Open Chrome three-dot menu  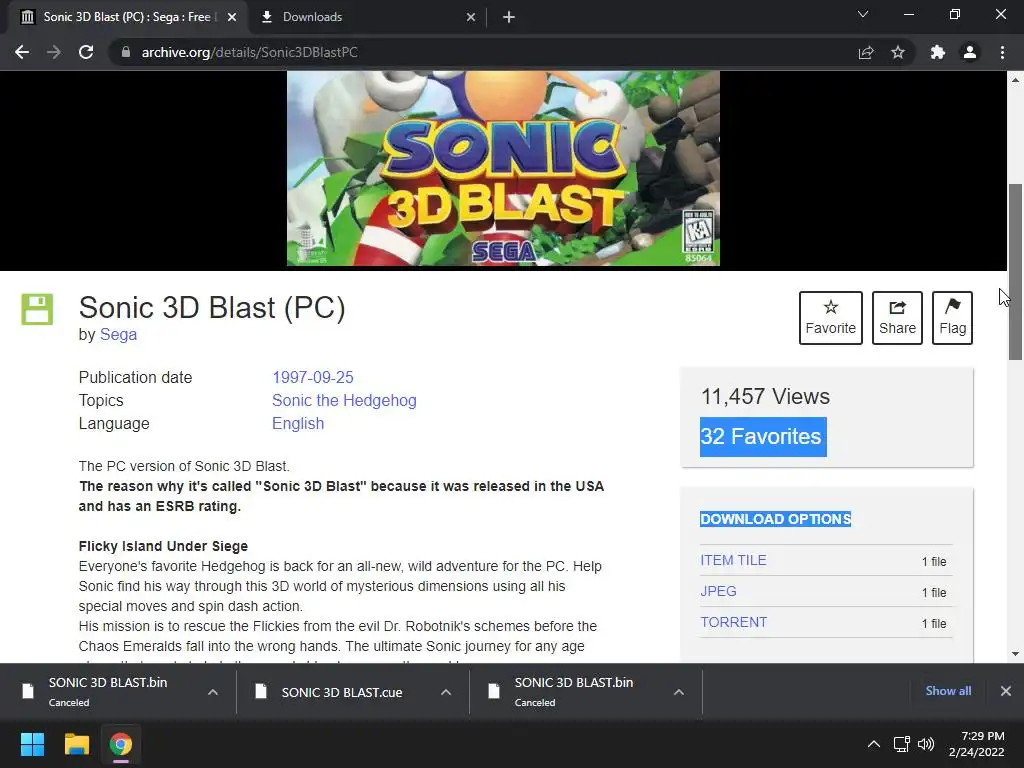[x=1002, y=52]
